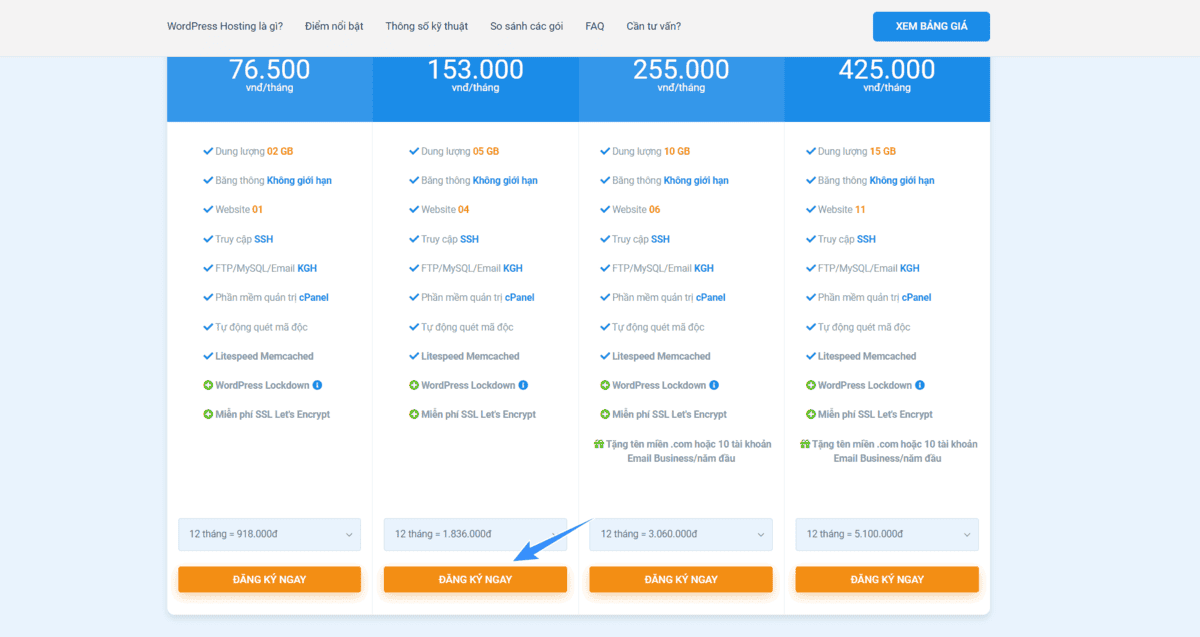Click 'Website 11' text

842,209
